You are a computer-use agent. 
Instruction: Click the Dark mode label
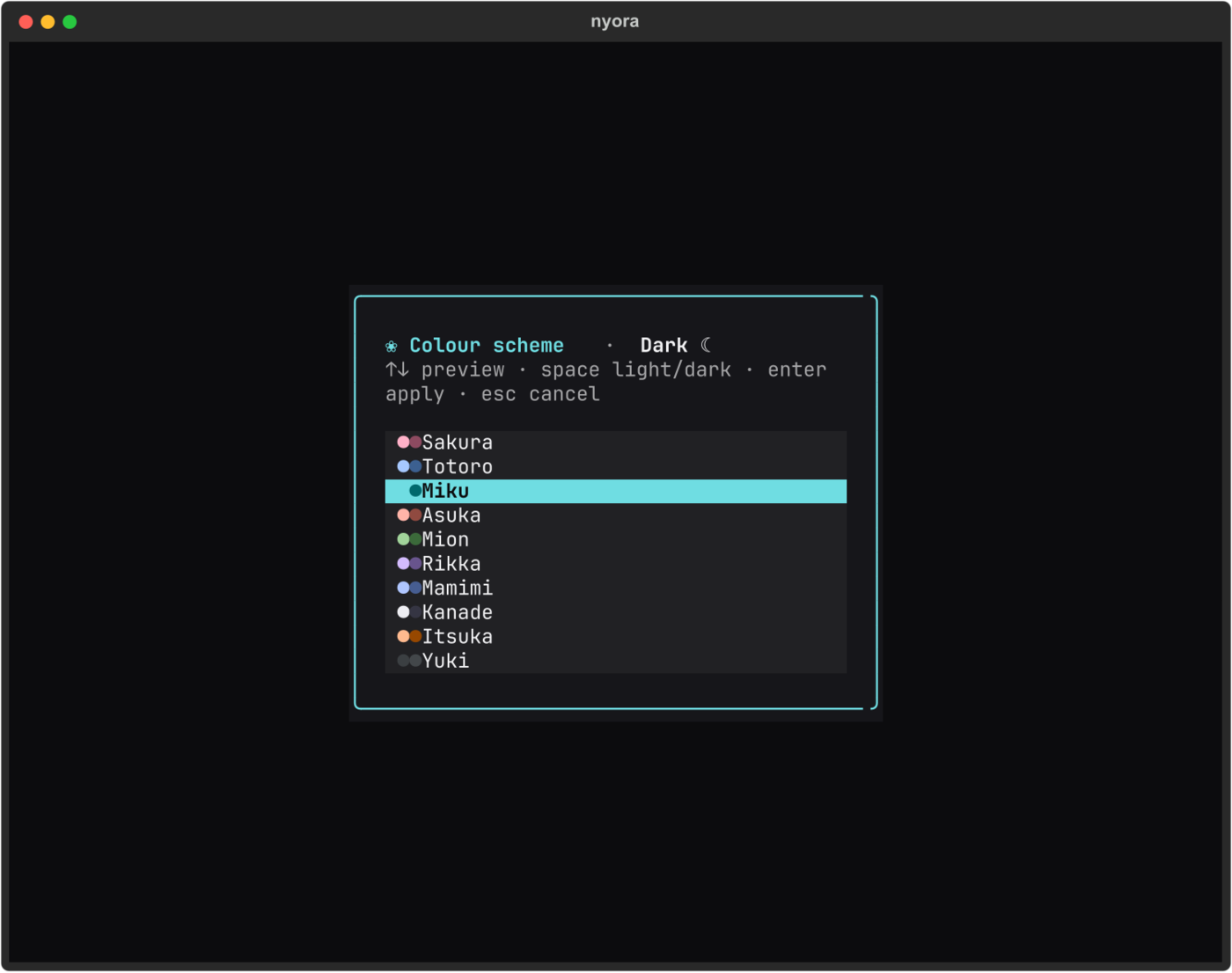pos(664,346)
